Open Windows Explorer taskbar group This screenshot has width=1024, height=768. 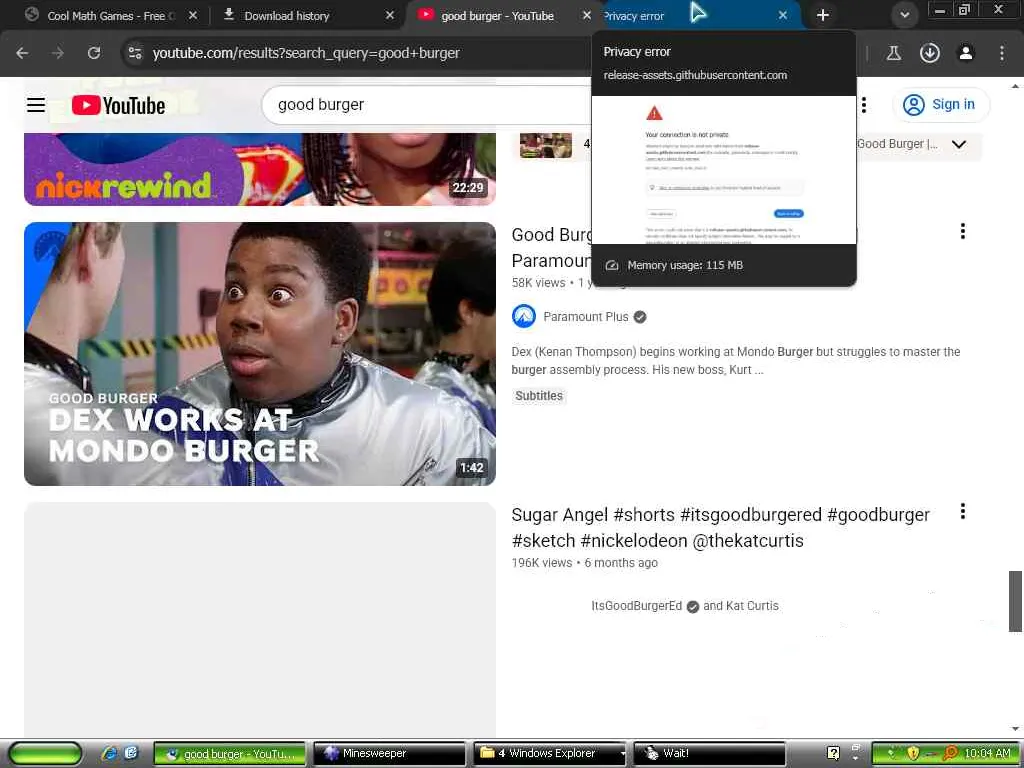[x=549, y=753]
